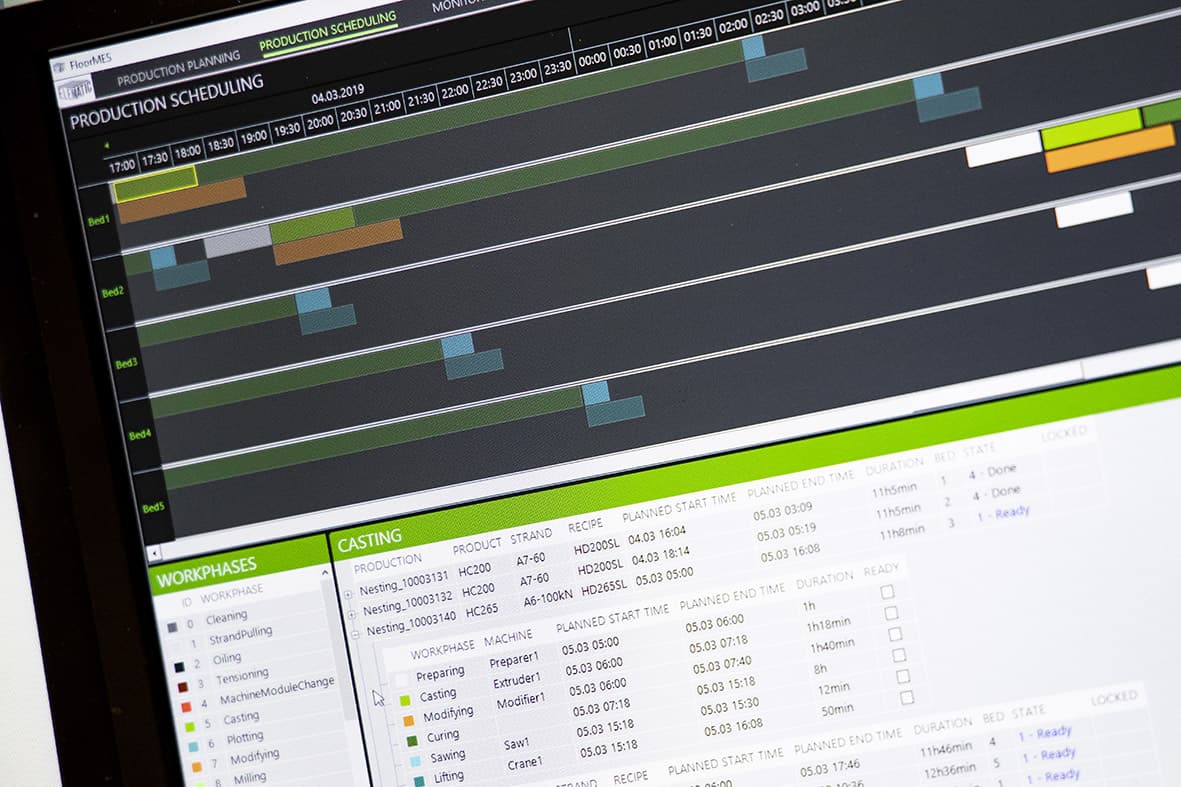
Task: Click the Crane1 machine cell
Action: (x=524, y=764)
